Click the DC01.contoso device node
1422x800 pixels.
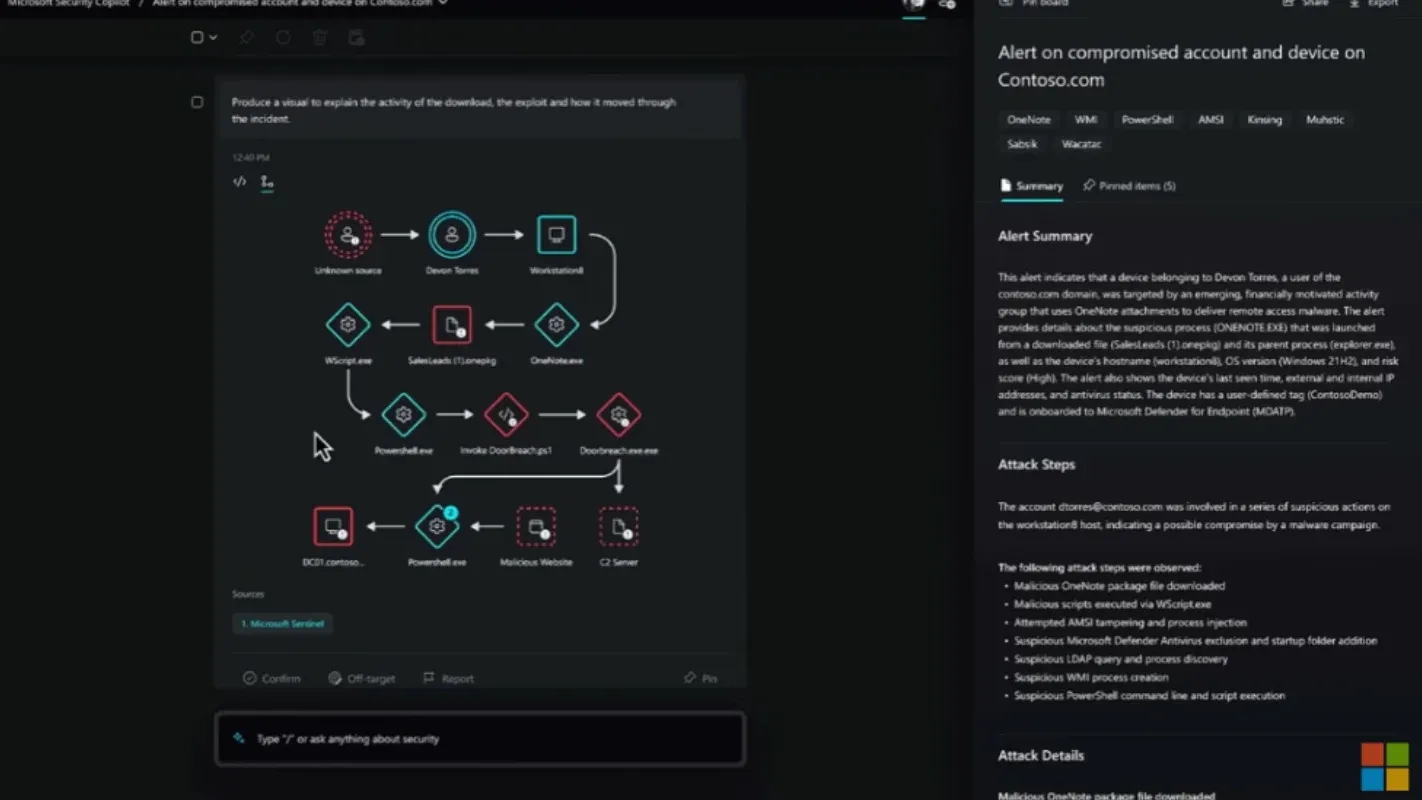(x=333, y=526)
